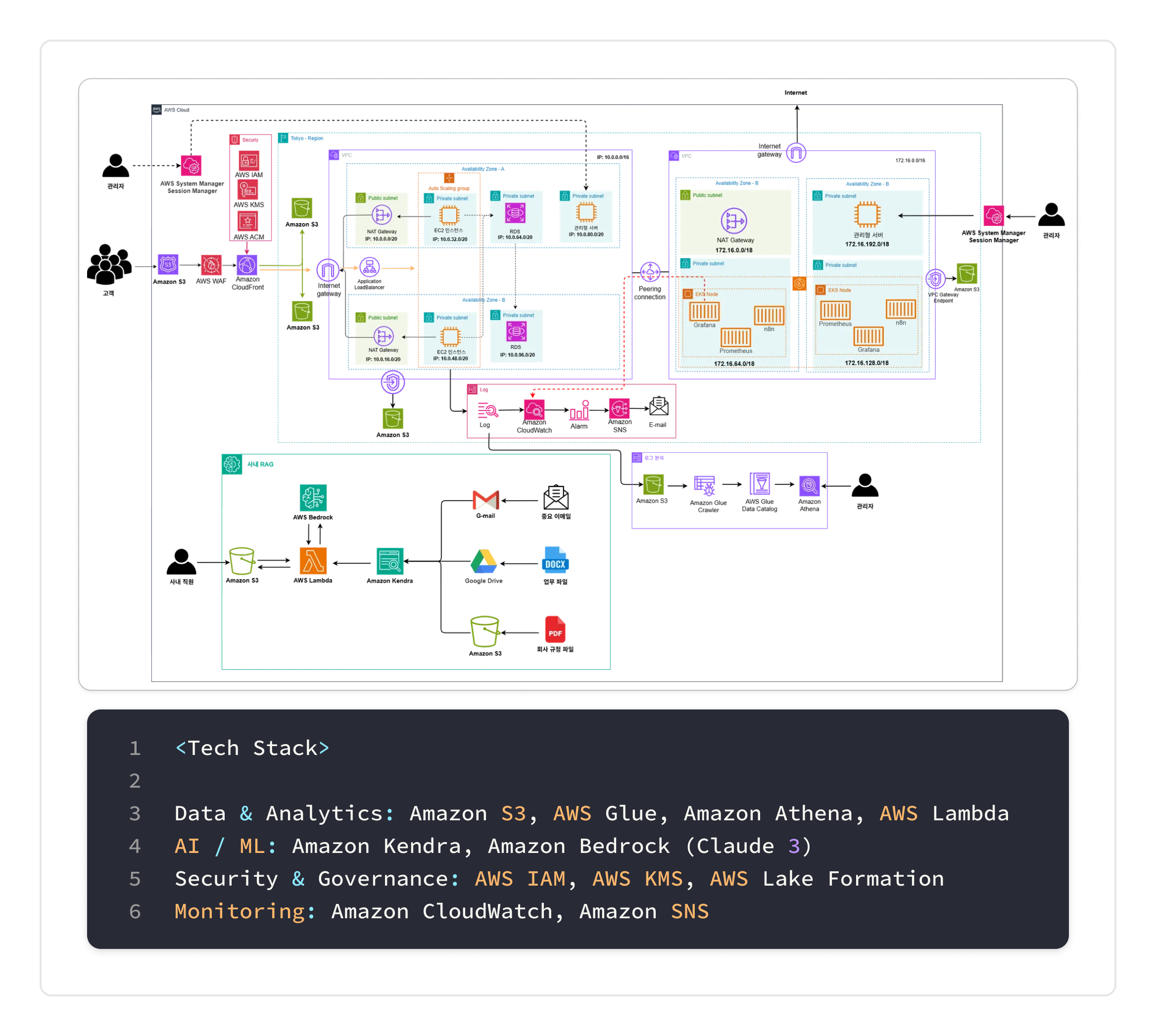Viewport: 1156px width, 1036px height.
Task: Select the PDF 회사 규정 파일 icon
Action: pyautogui.click(x=555, y=630)
